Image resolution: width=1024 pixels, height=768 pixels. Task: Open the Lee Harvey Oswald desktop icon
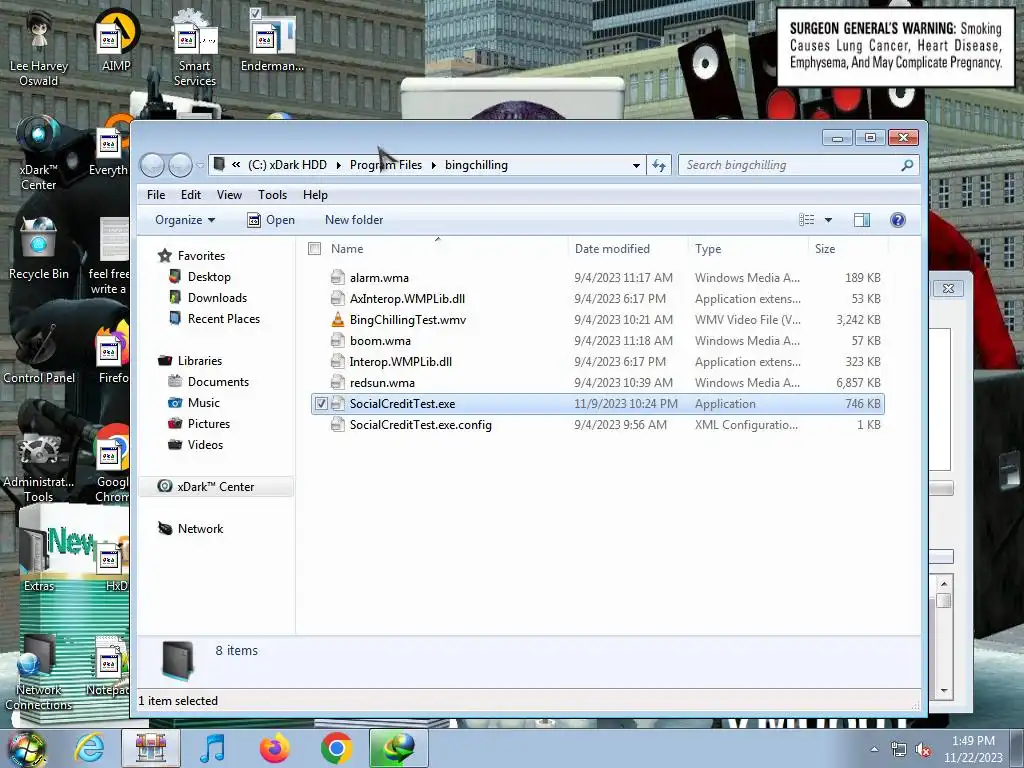tap(39, 47)
